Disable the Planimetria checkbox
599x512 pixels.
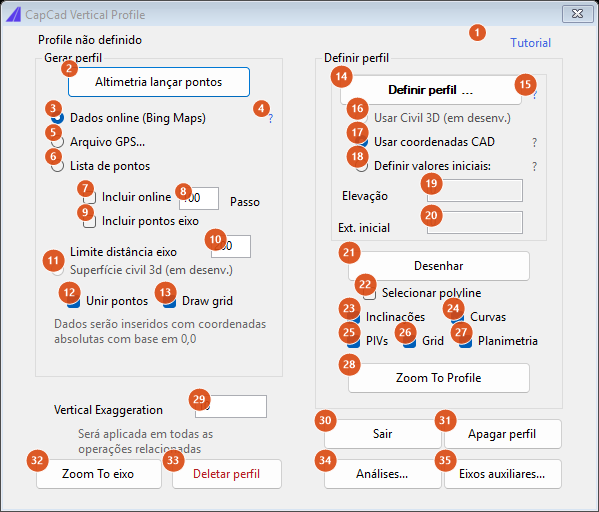[465, 342]
